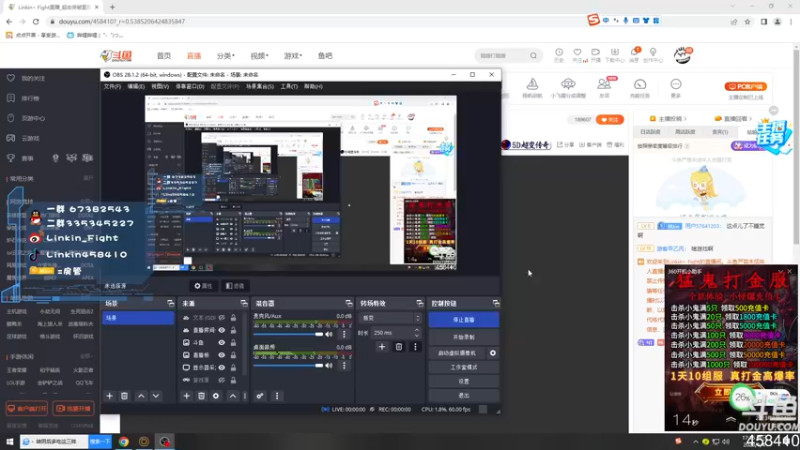Open Douyu user avatar in header
800x450 pixels.
682,55
